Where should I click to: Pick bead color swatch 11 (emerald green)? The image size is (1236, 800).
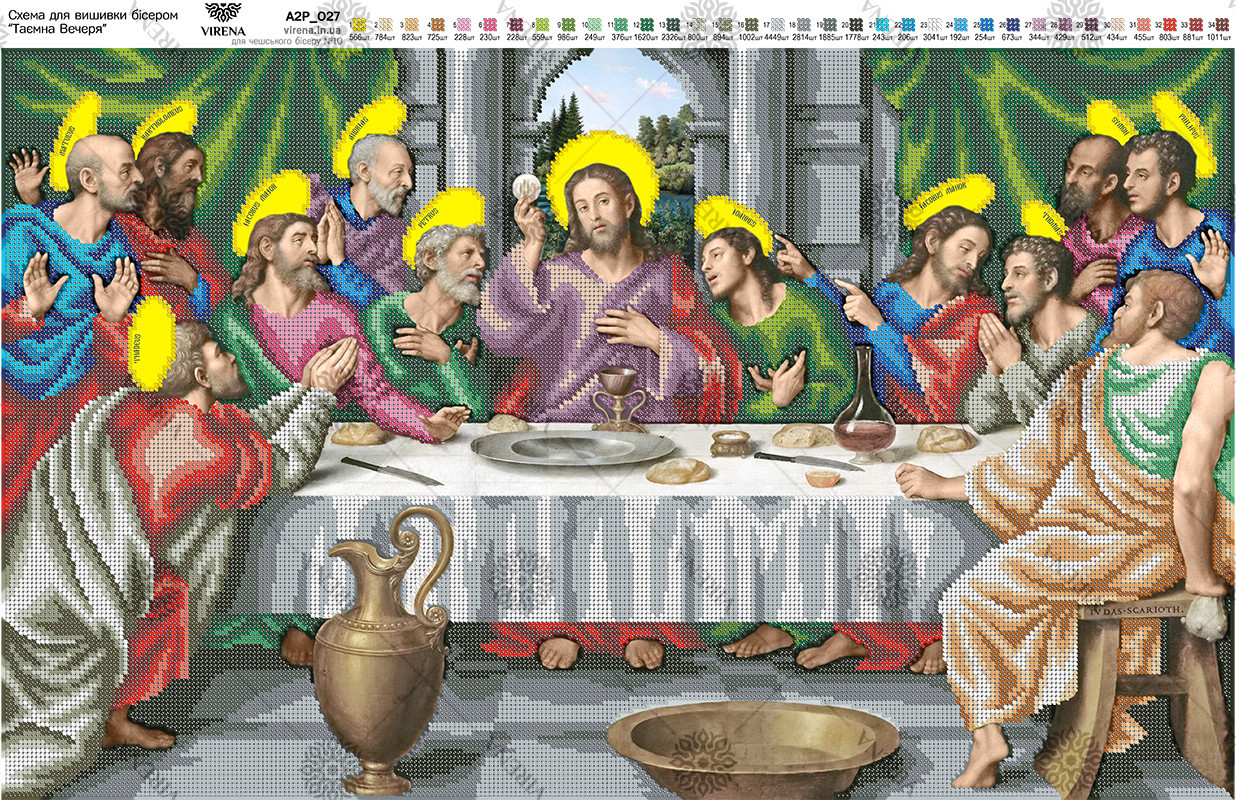click(622, 23)
